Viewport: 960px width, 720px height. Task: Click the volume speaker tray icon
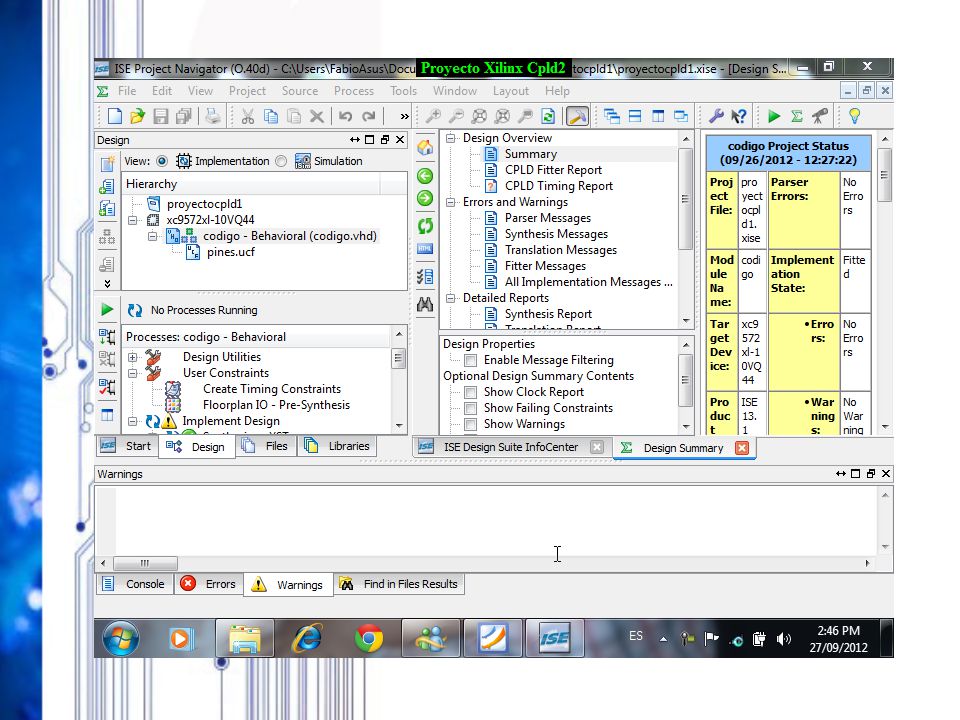click(x=783, y=639)
